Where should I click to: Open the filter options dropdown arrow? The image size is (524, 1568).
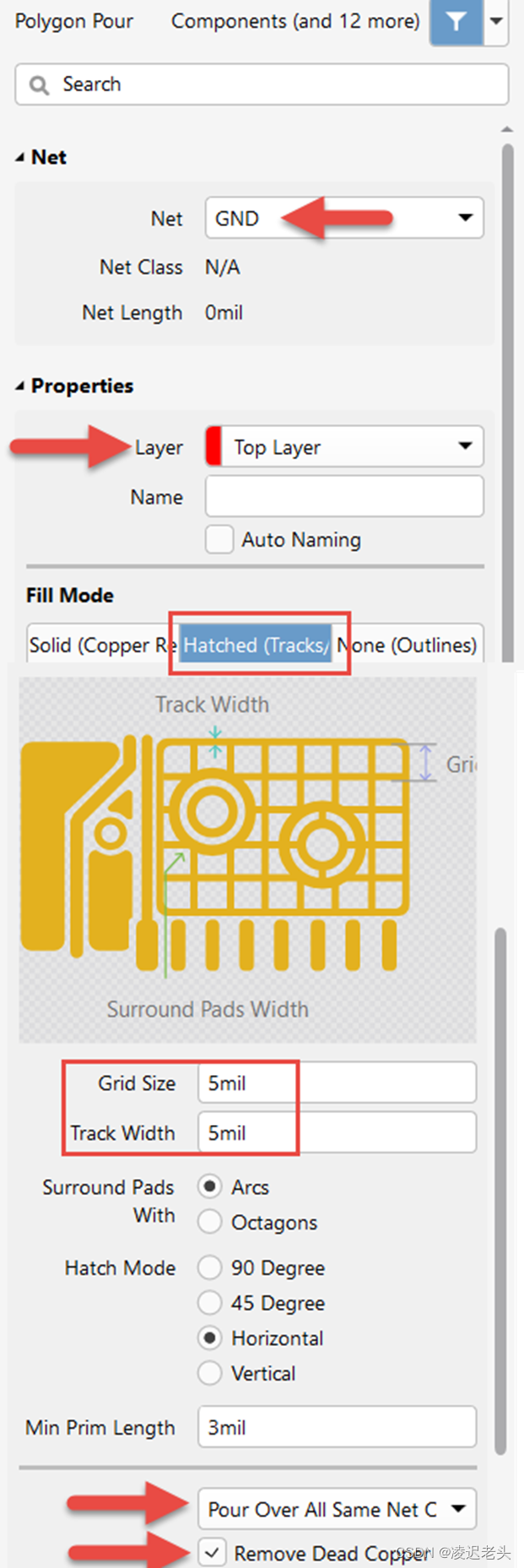coord(496,21)
